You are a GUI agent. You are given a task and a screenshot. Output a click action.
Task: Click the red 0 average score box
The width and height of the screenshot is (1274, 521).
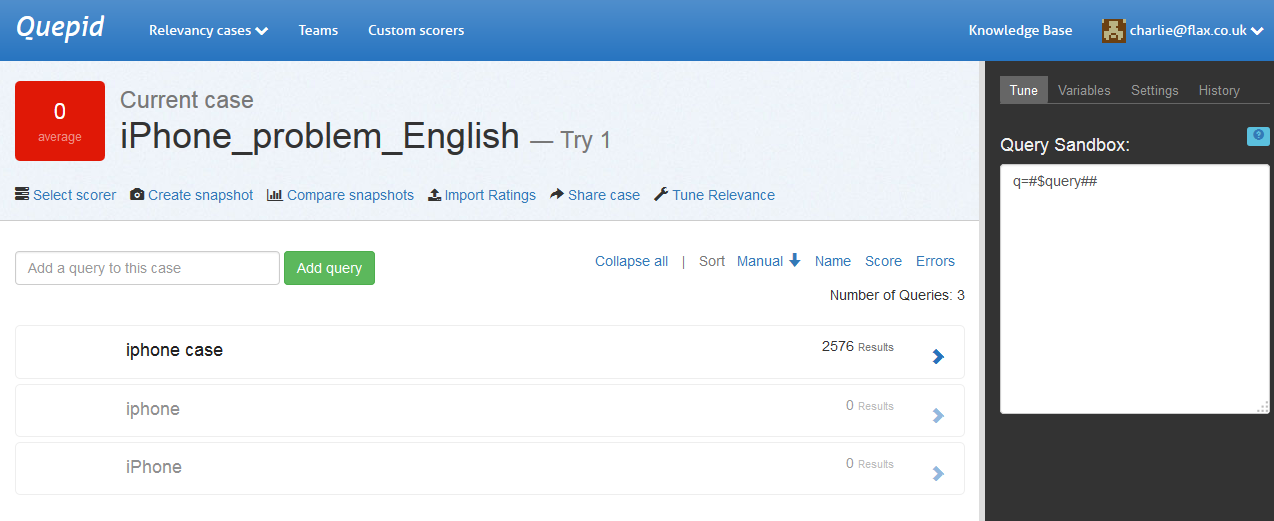pos(60,121)
